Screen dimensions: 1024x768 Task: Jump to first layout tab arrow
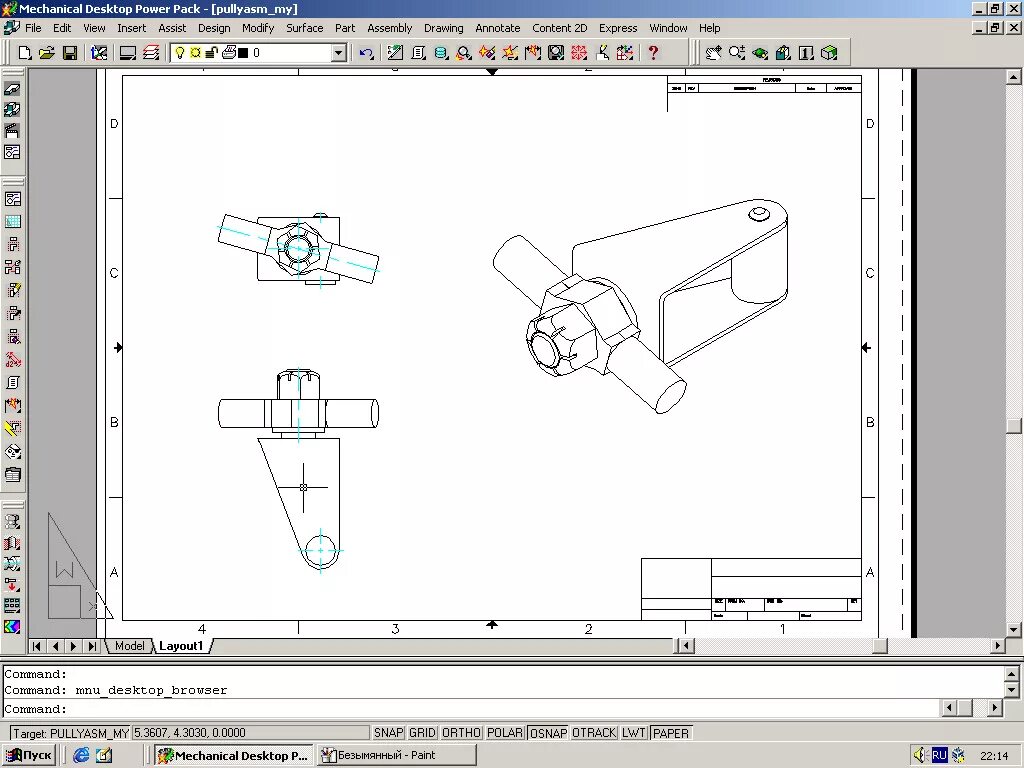click(37, 646)
